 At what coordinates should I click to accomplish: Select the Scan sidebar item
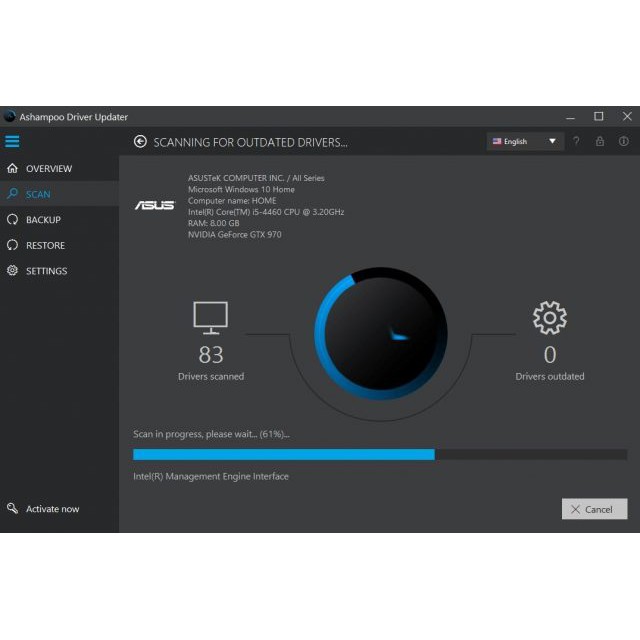coord(38,194)
